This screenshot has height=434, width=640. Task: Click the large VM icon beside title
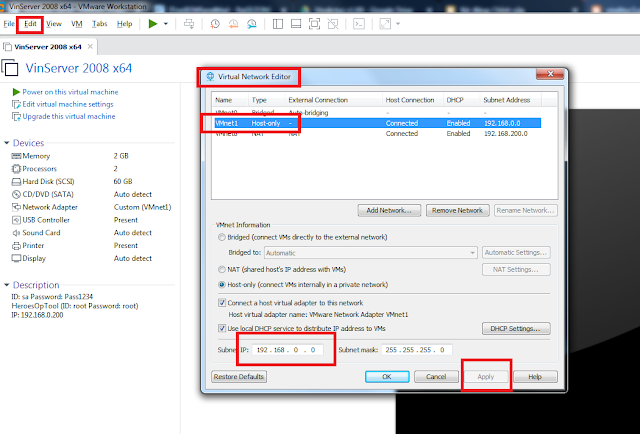(11, 68)
